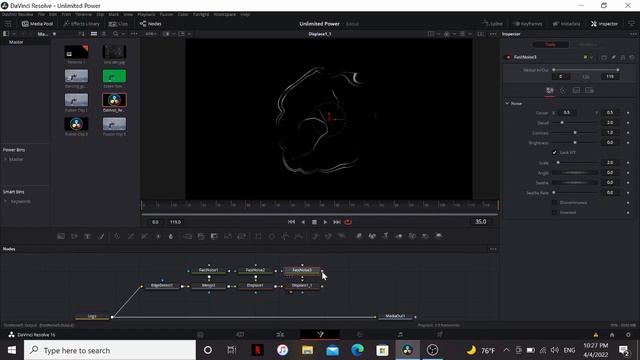Add a Polygon mask from the toolbar
Screen dimensions: 640x360
click(285, 236)
